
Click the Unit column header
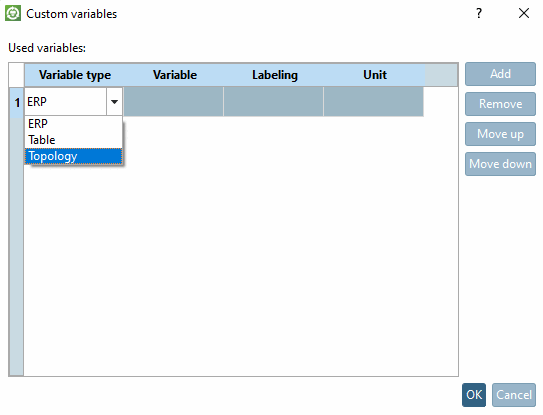tap(375, 75)
